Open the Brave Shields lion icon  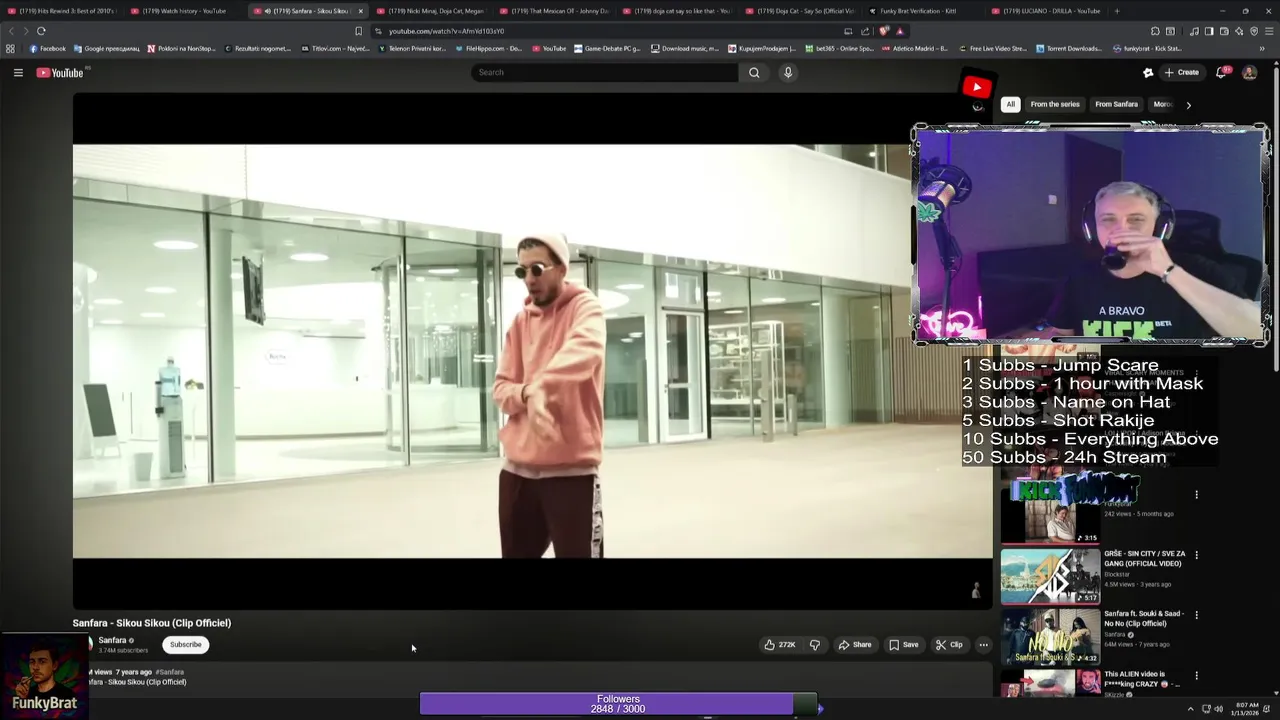click(883, 31)
